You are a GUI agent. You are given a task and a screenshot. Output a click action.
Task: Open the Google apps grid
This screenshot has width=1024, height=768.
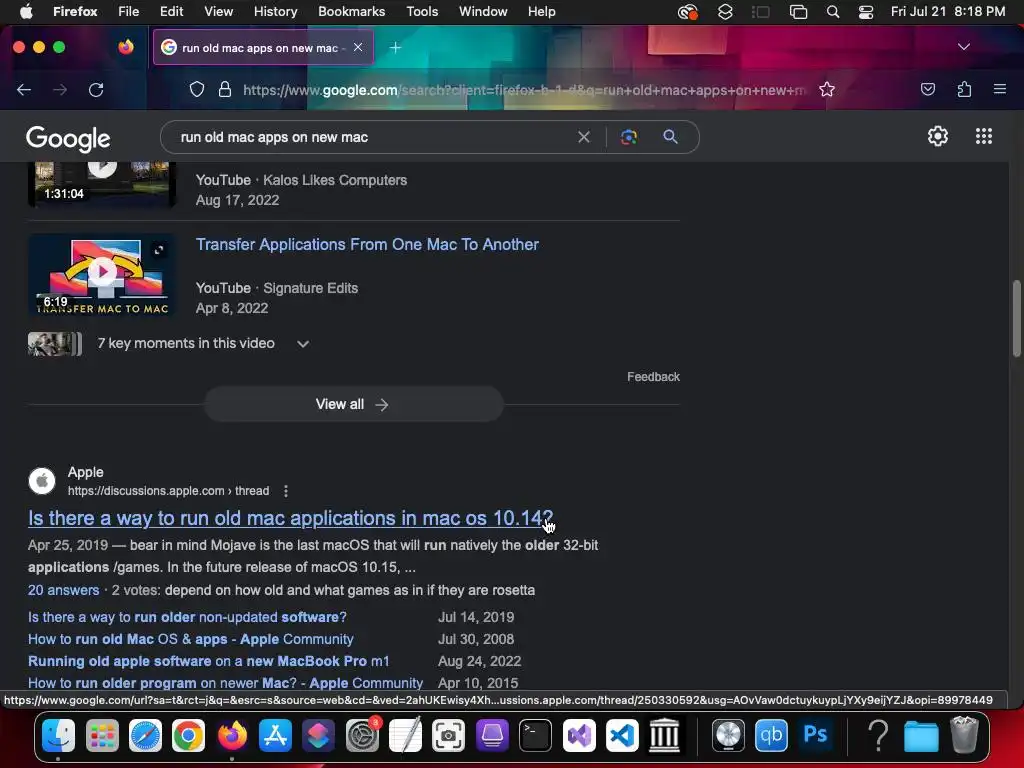pos(984,136)
